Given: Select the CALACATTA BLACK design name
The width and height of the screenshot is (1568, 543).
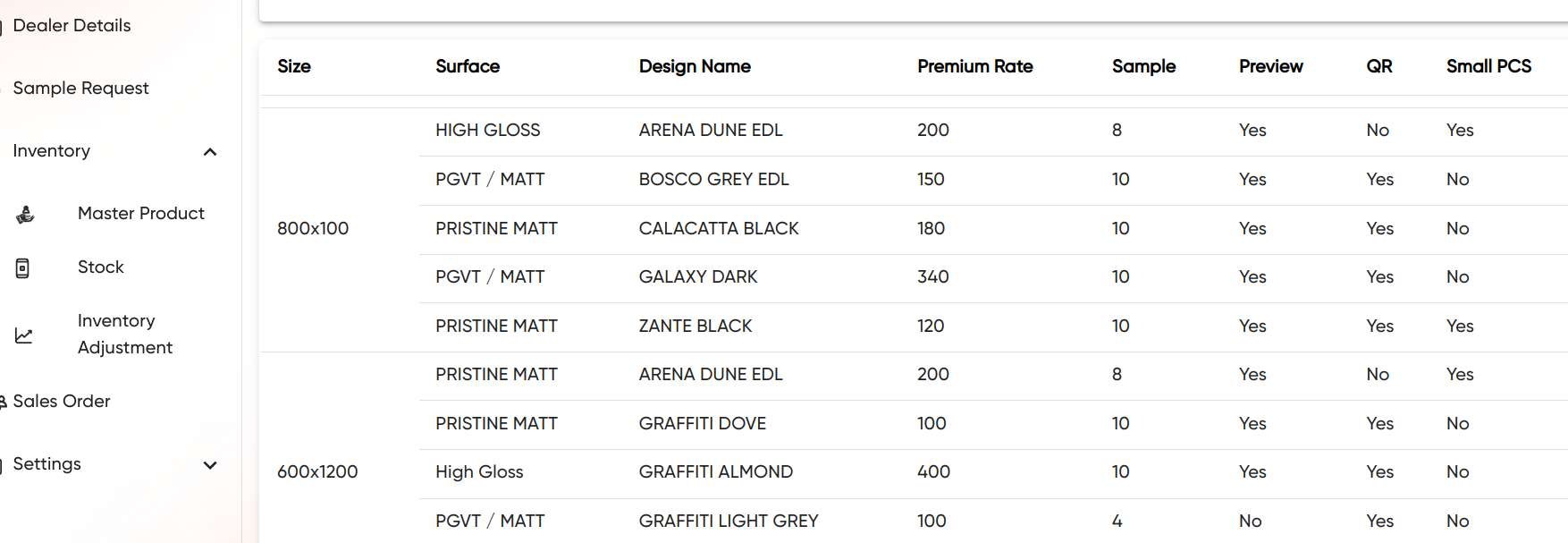Looking at the screenshot, I should point(718,229).
